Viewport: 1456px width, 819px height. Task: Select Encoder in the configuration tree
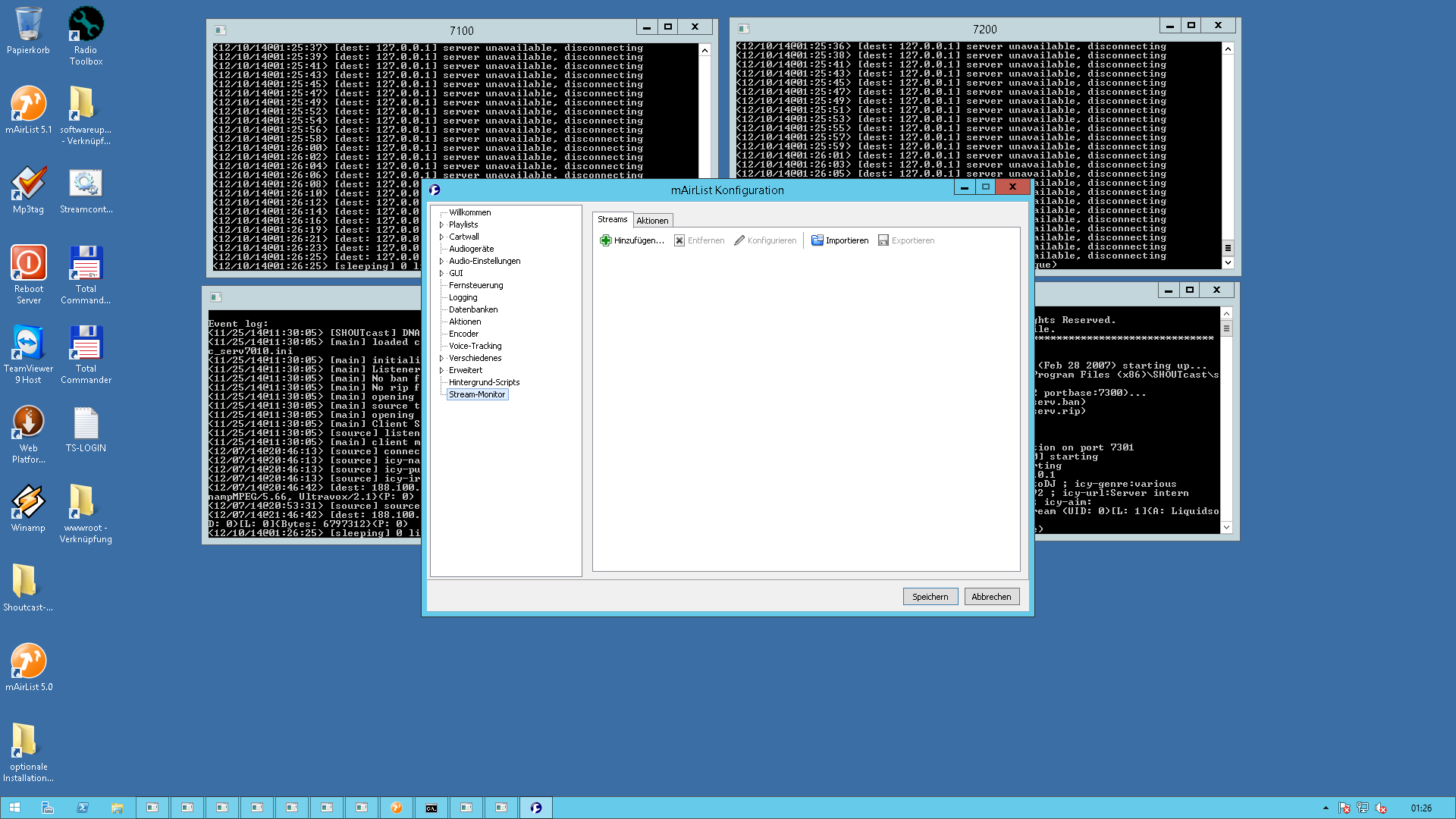click(463, 334)
